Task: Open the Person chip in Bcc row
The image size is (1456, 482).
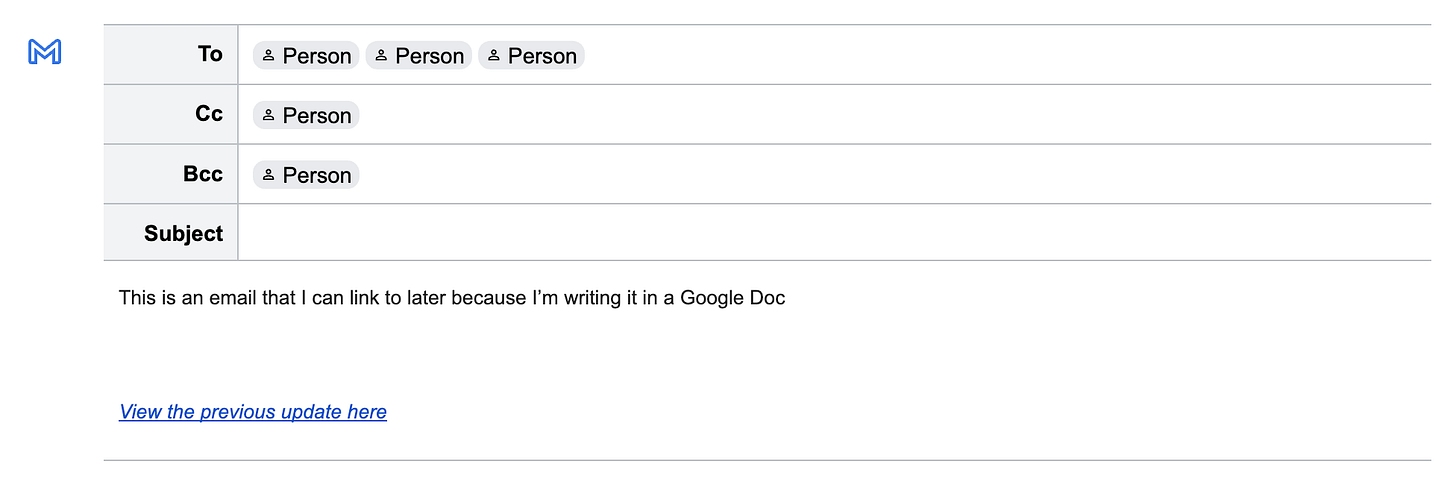Action: tap(305, 175)
